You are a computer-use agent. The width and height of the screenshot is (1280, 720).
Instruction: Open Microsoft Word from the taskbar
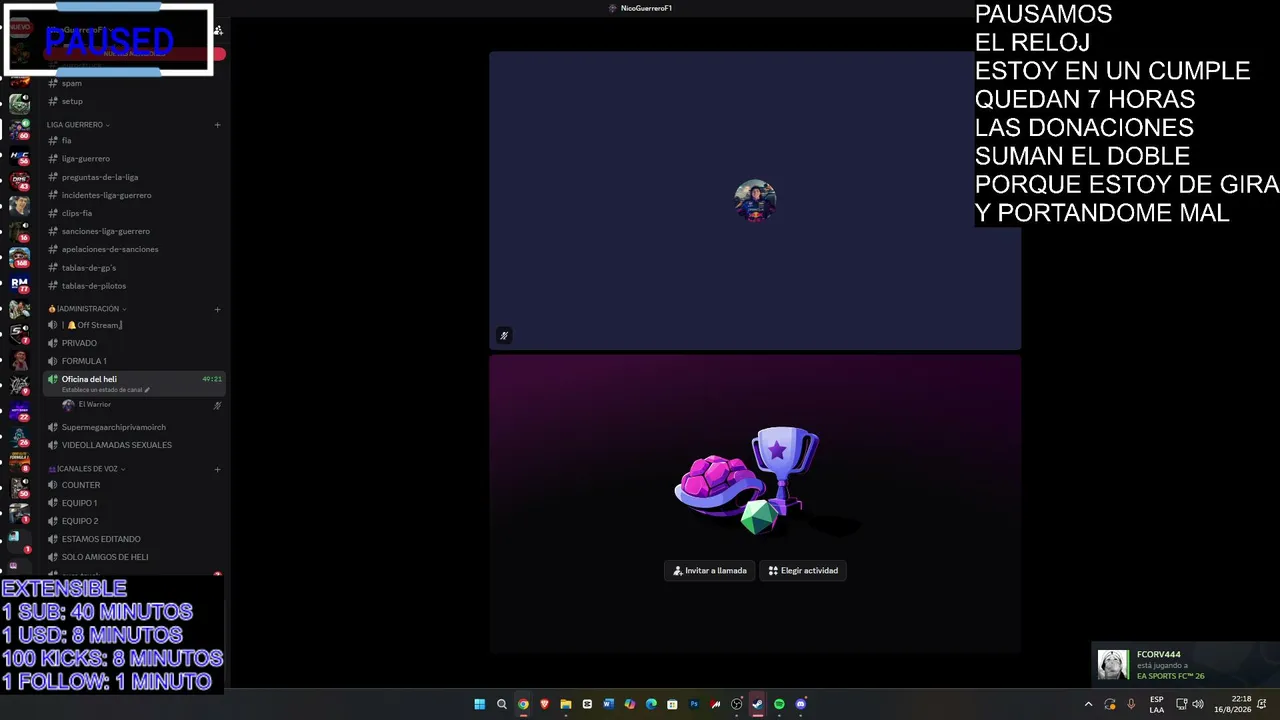point(608,704)
